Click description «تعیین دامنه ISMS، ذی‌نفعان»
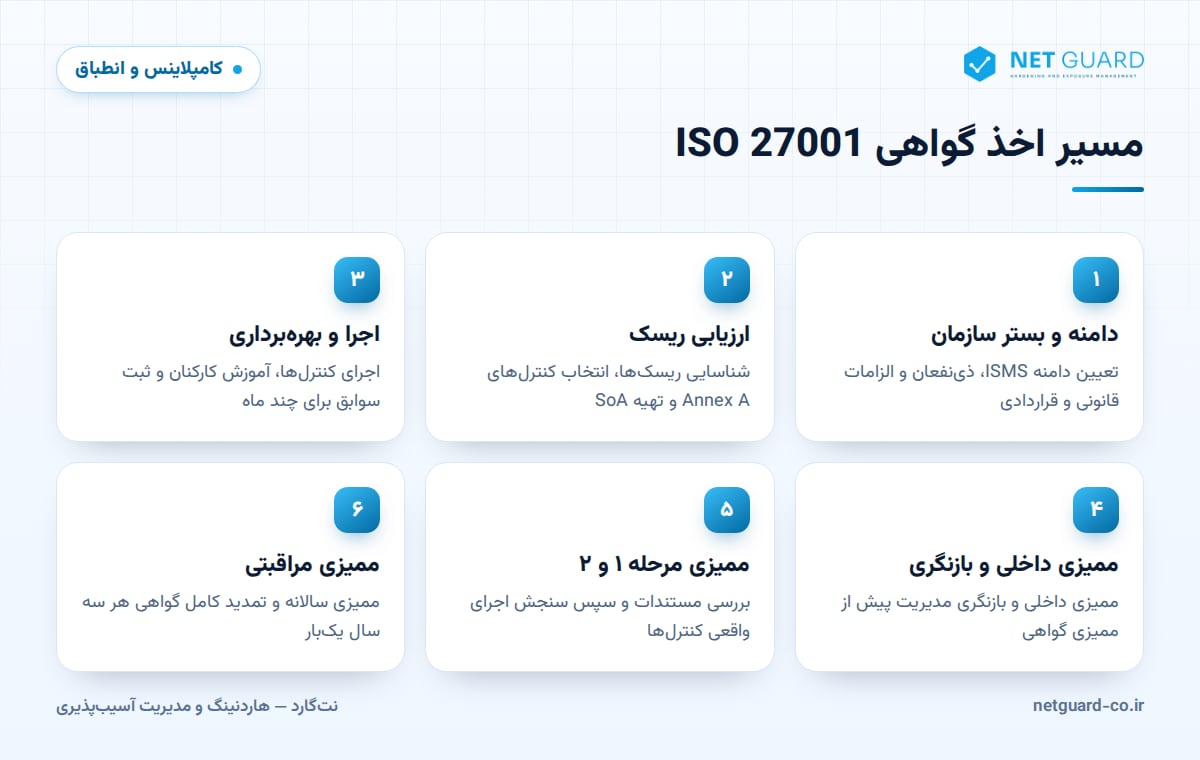The height and width of the screenshot is (760, 1200). [980, 386]
